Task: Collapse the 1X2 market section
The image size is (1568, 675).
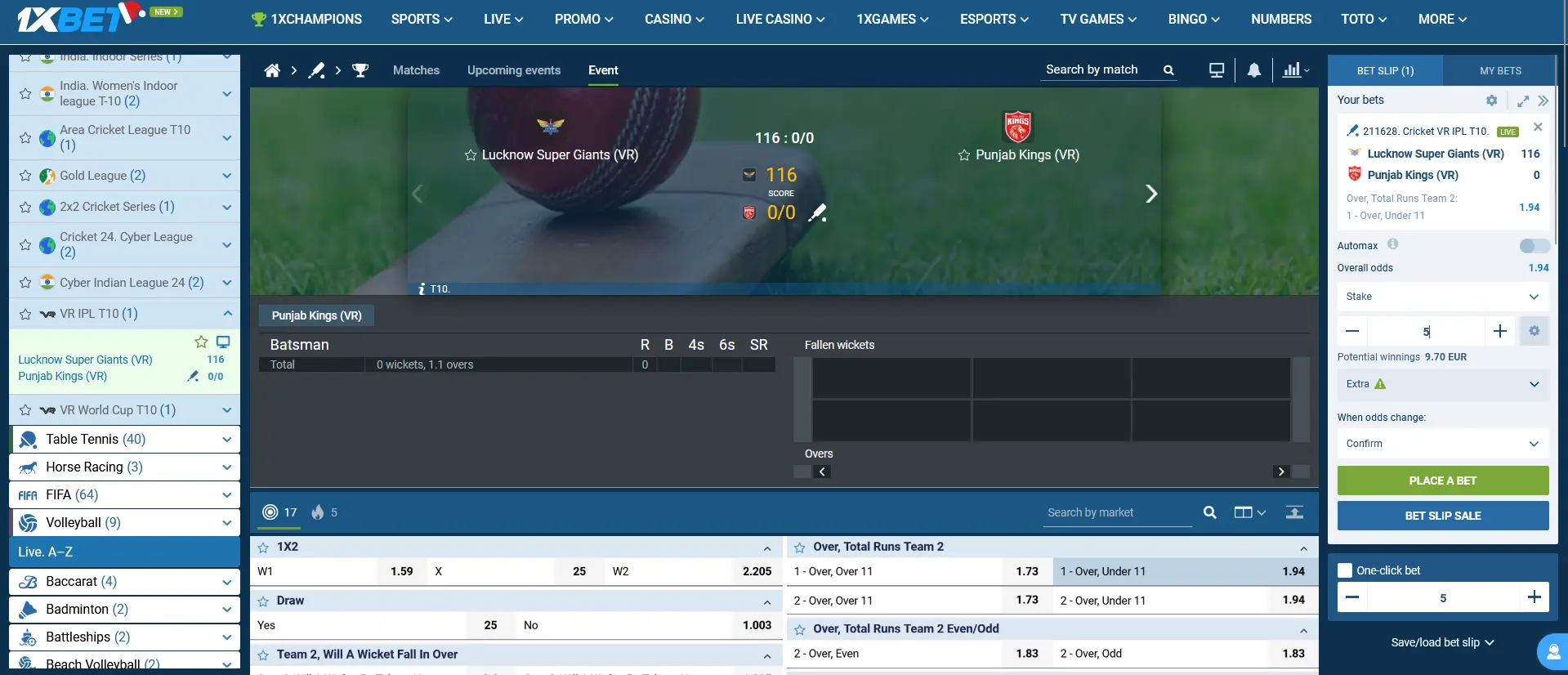Action: [x=767, y=548]
